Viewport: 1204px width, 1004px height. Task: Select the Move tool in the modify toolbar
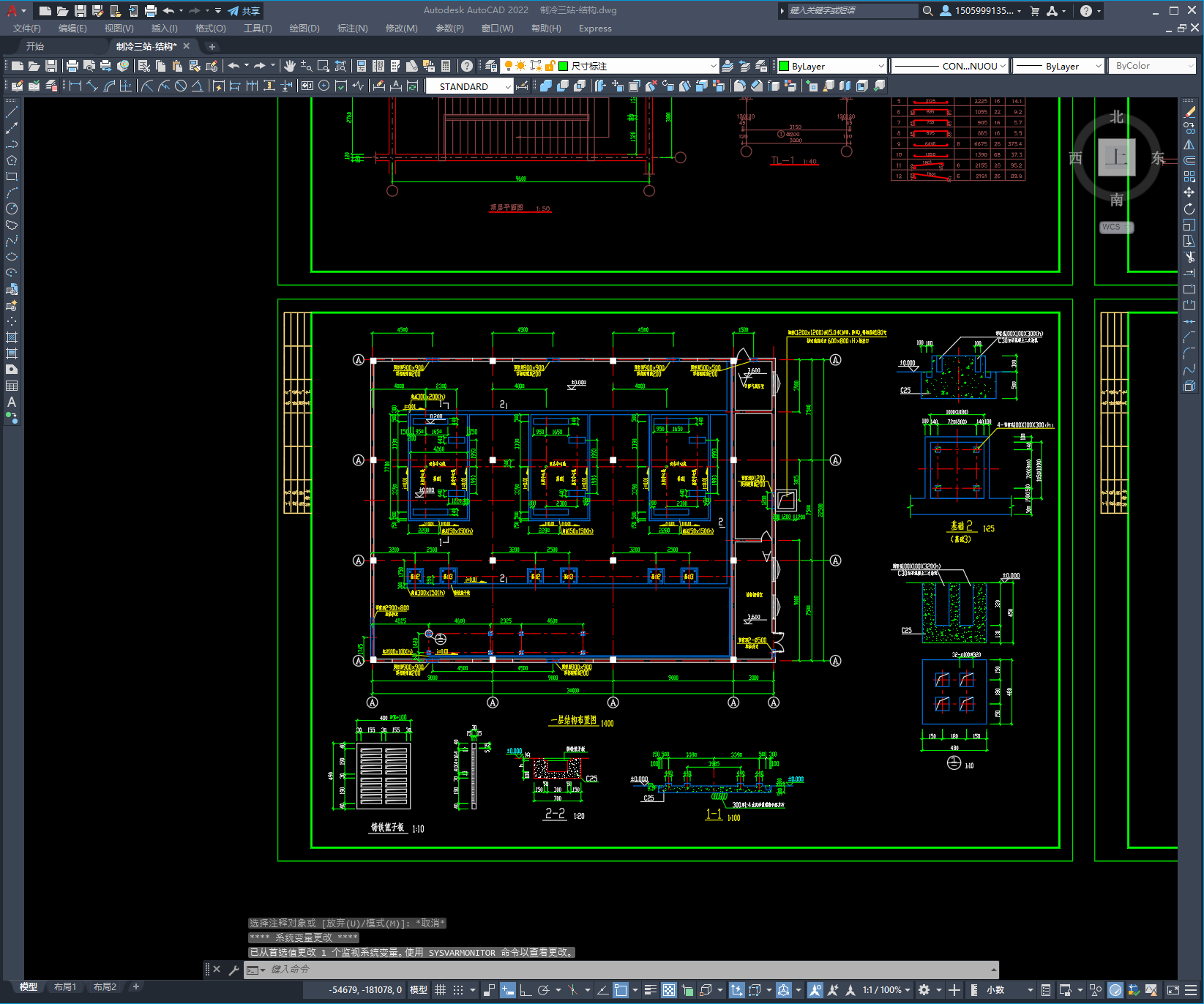point(1189,192)
